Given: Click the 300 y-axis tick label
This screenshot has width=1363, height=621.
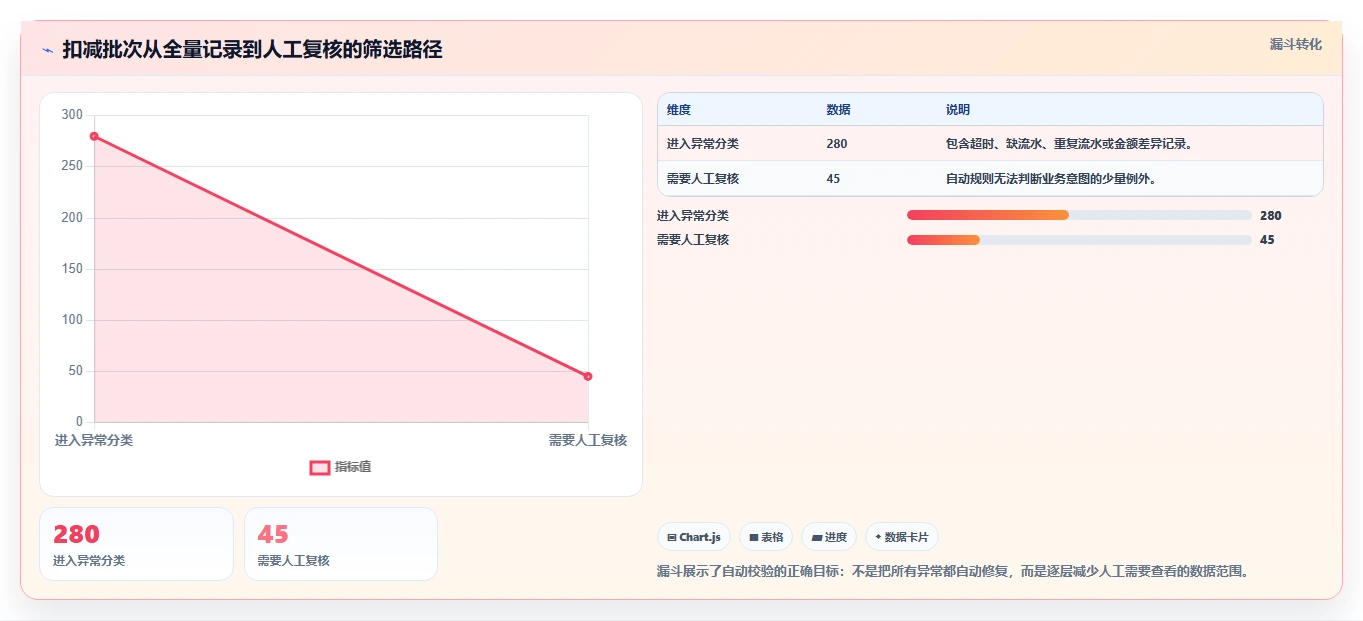Looking at the screenshot, I should [72, 115].
